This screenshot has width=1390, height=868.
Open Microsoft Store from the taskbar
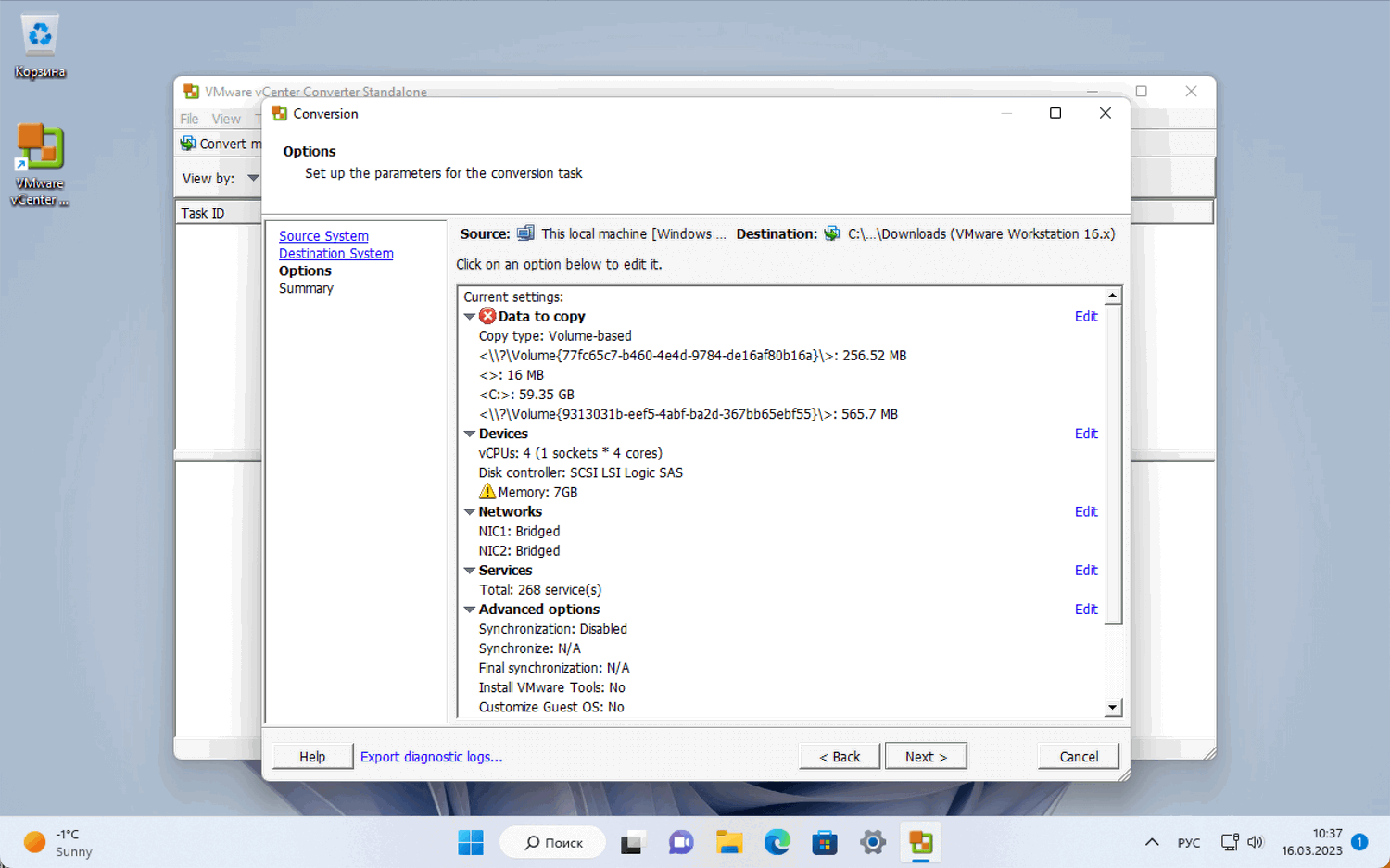point(825,842)
